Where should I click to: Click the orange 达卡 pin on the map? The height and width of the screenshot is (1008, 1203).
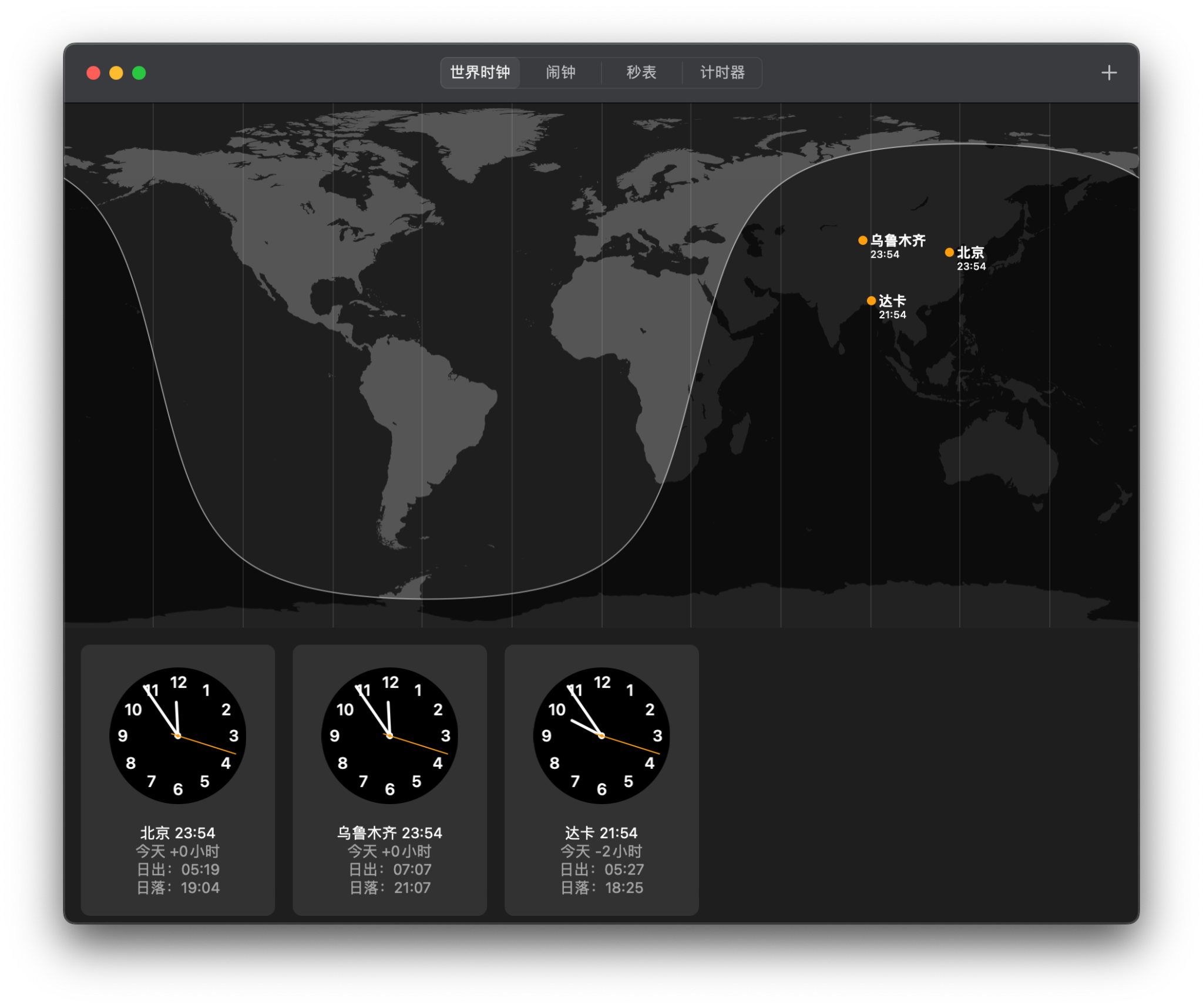[x=871, y=301]
